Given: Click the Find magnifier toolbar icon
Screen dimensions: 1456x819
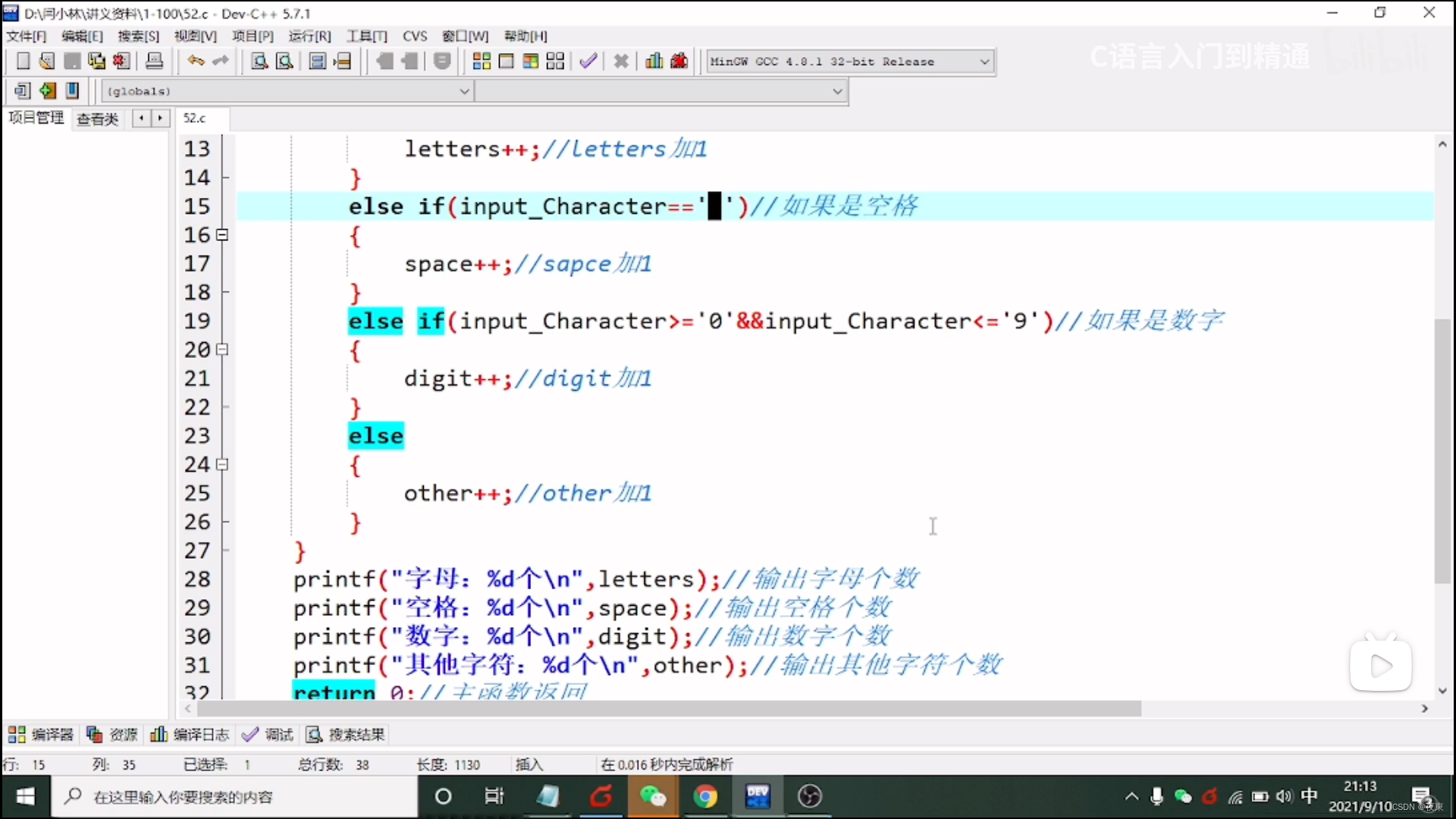Looking at the screenshot, I should pos(259,61).
